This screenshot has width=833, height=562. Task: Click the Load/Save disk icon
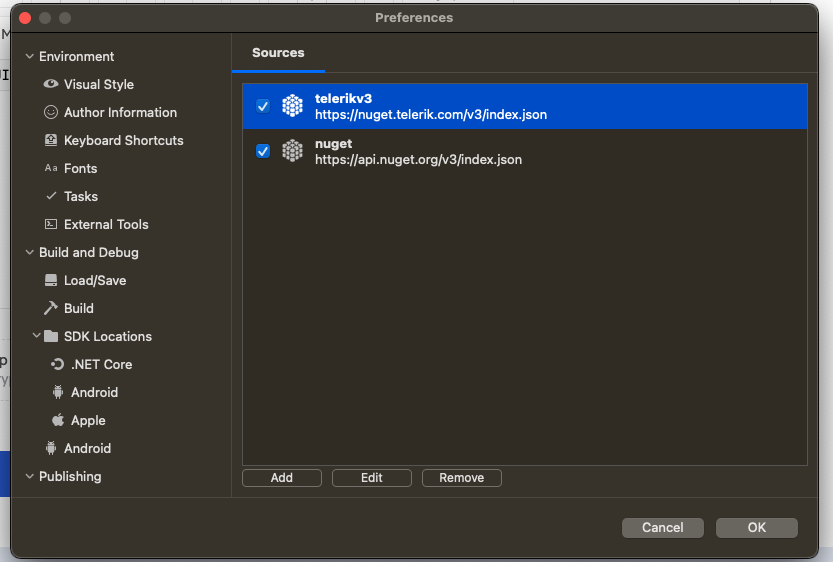tap(51, 280)
